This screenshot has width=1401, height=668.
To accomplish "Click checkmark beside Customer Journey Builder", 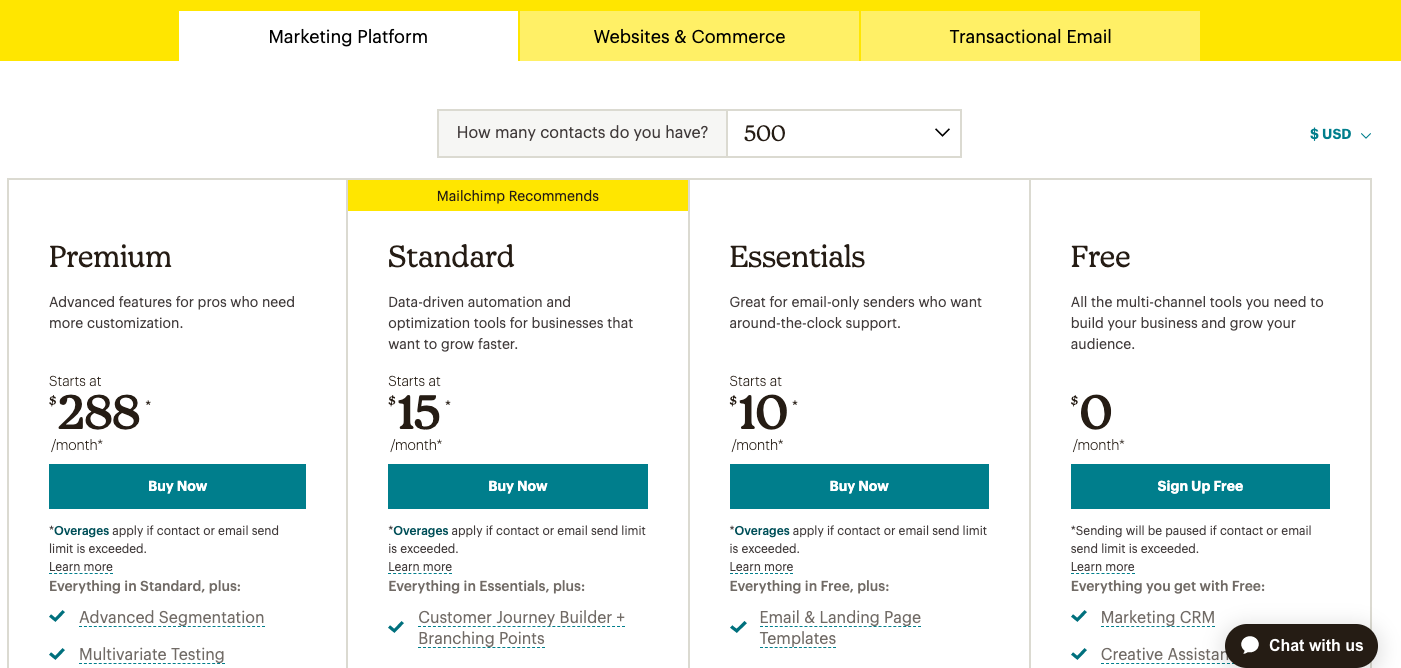I will click(x=397, y=628).
